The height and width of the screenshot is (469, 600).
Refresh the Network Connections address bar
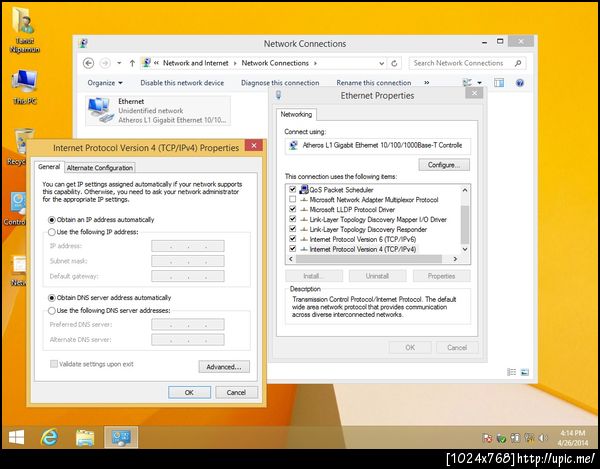pyautogui.click(x=394, y=63)
